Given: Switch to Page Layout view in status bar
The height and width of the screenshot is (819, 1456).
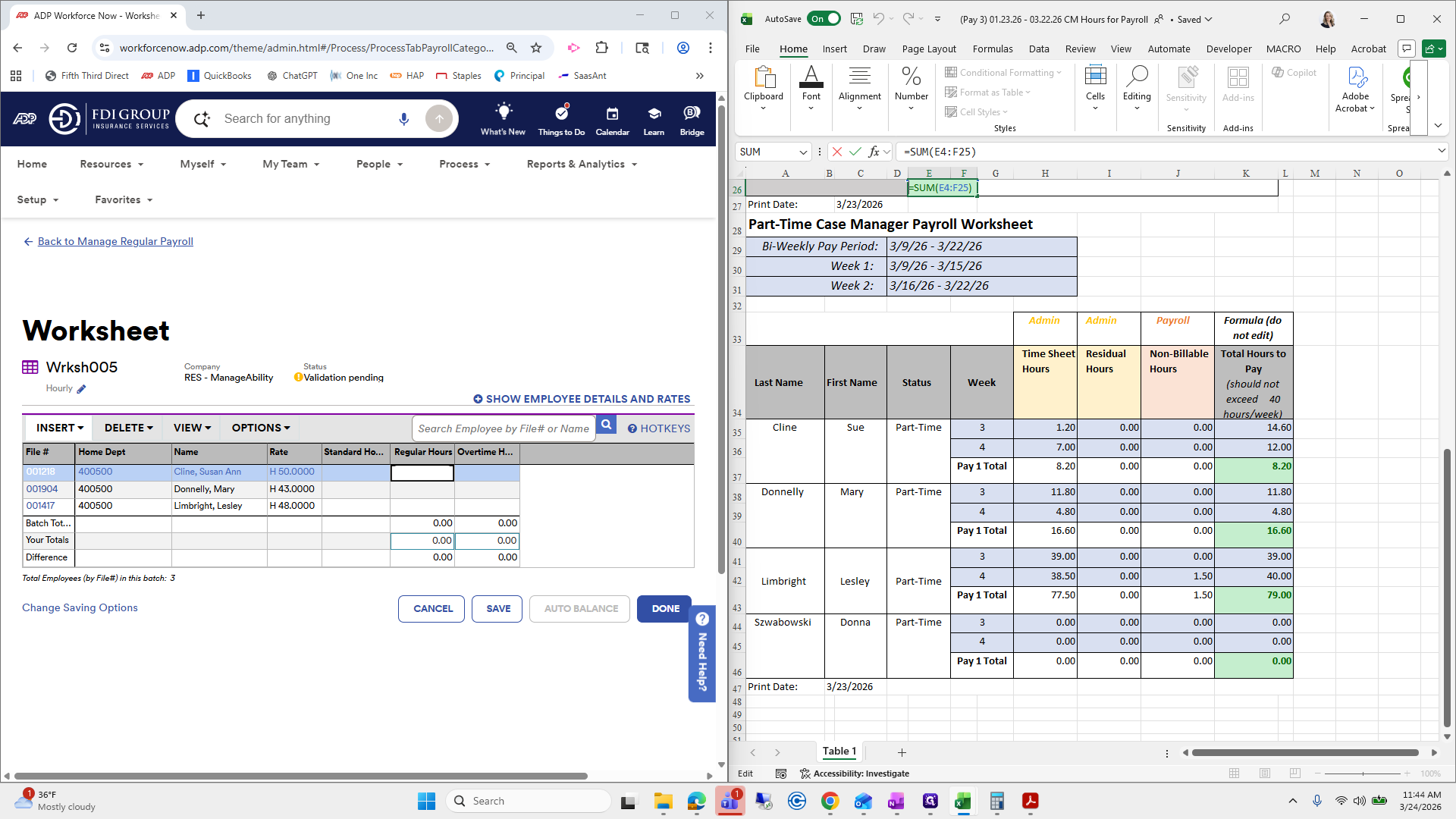Looking at the screenshot, I should pyautogui.click(x=1264, y=773).
